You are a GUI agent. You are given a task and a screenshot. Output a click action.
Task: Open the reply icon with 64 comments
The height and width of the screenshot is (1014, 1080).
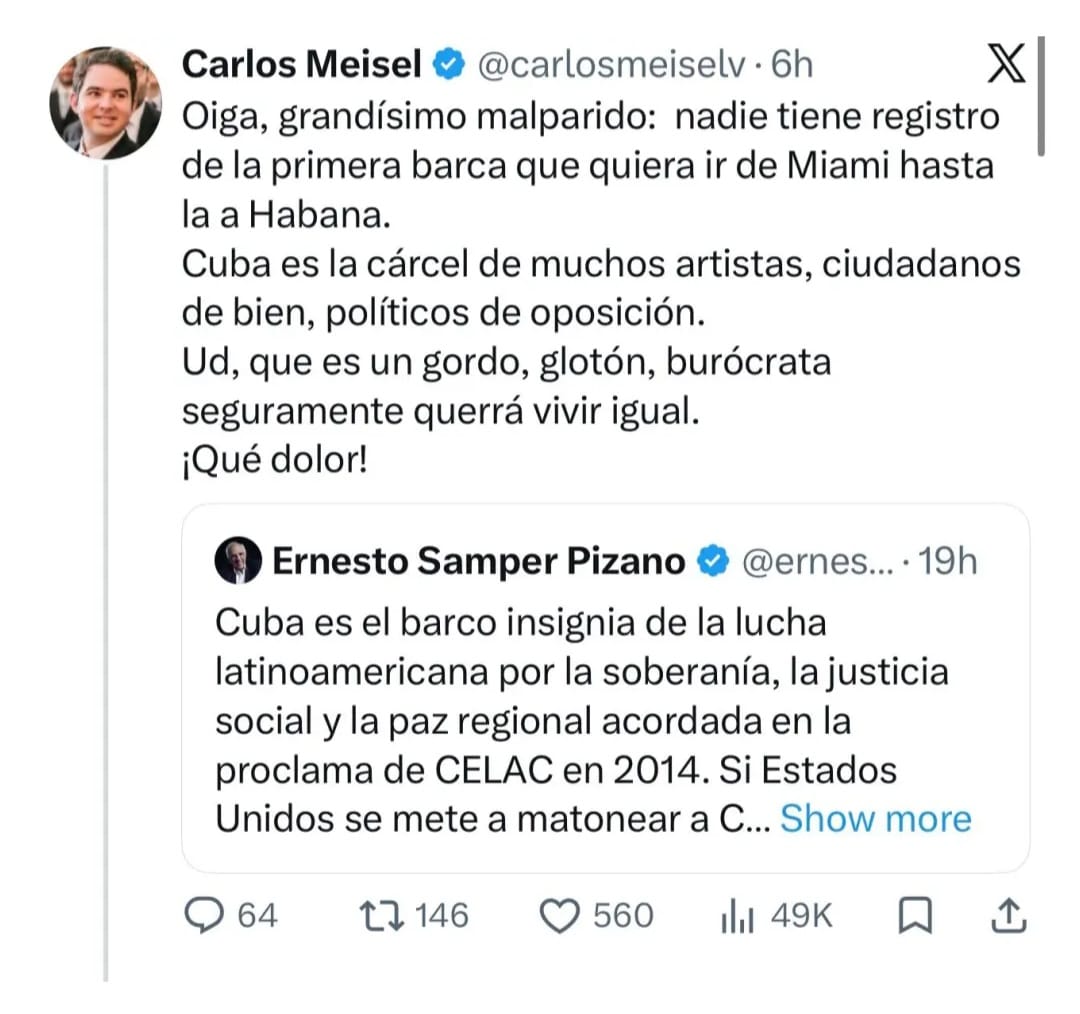point(204,915)
